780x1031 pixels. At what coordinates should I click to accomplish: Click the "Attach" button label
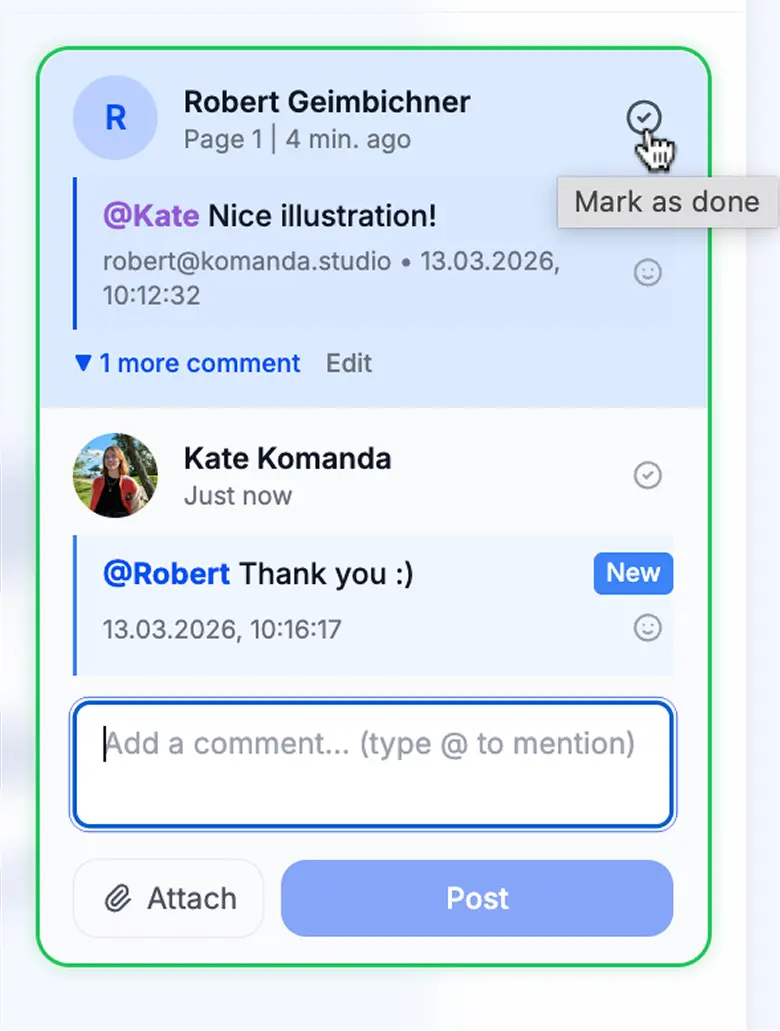(191, 899)
